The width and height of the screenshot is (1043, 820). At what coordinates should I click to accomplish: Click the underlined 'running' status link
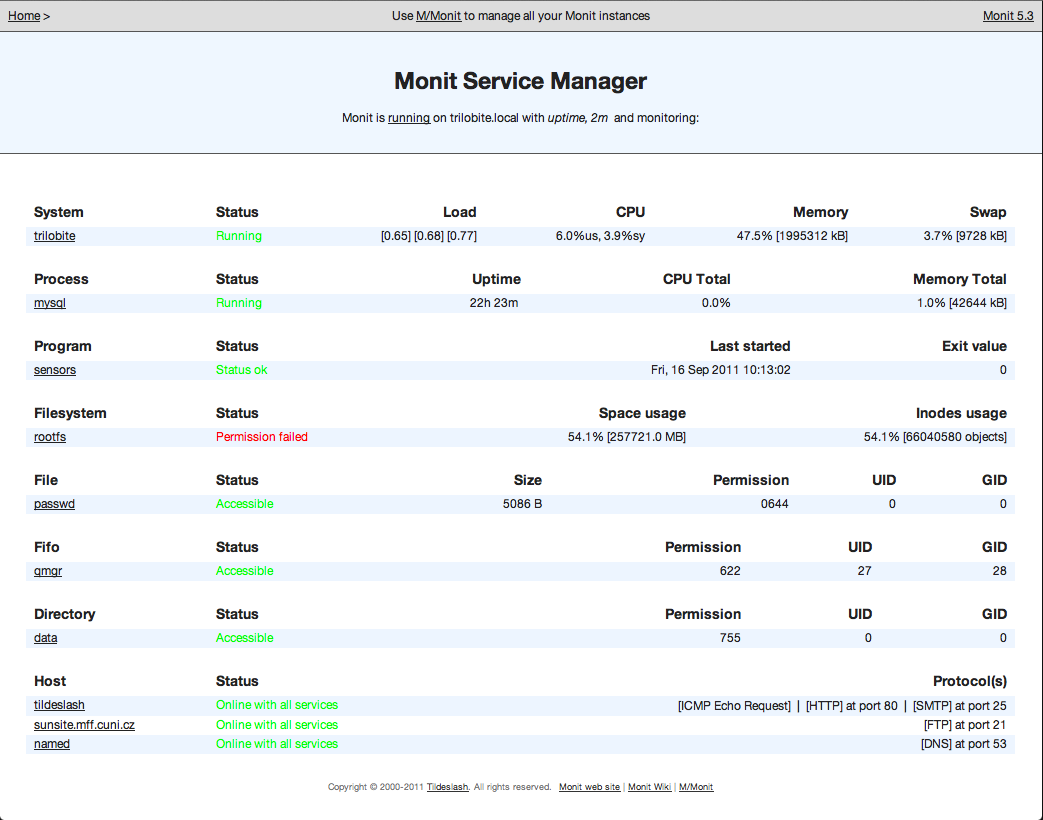click(409, 118)
